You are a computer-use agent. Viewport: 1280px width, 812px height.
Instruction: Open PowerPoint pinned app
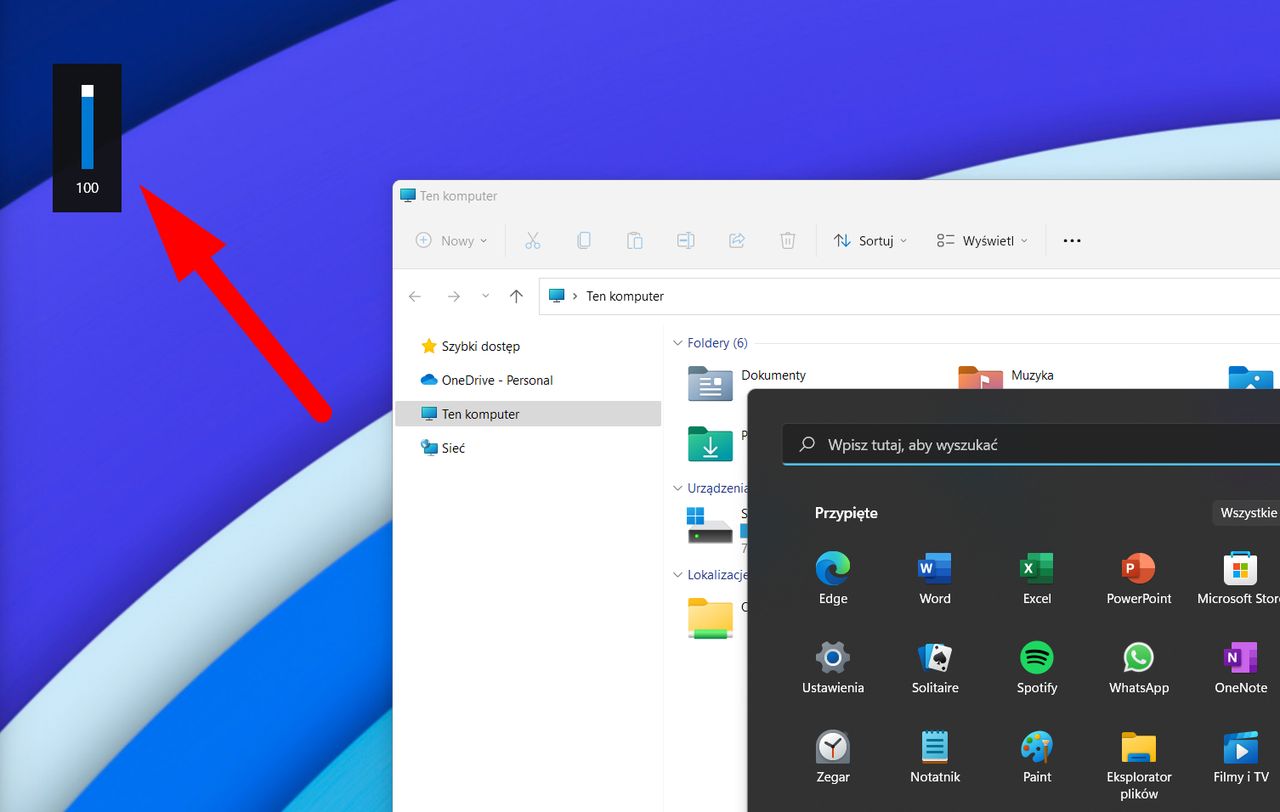point(1139,579)
